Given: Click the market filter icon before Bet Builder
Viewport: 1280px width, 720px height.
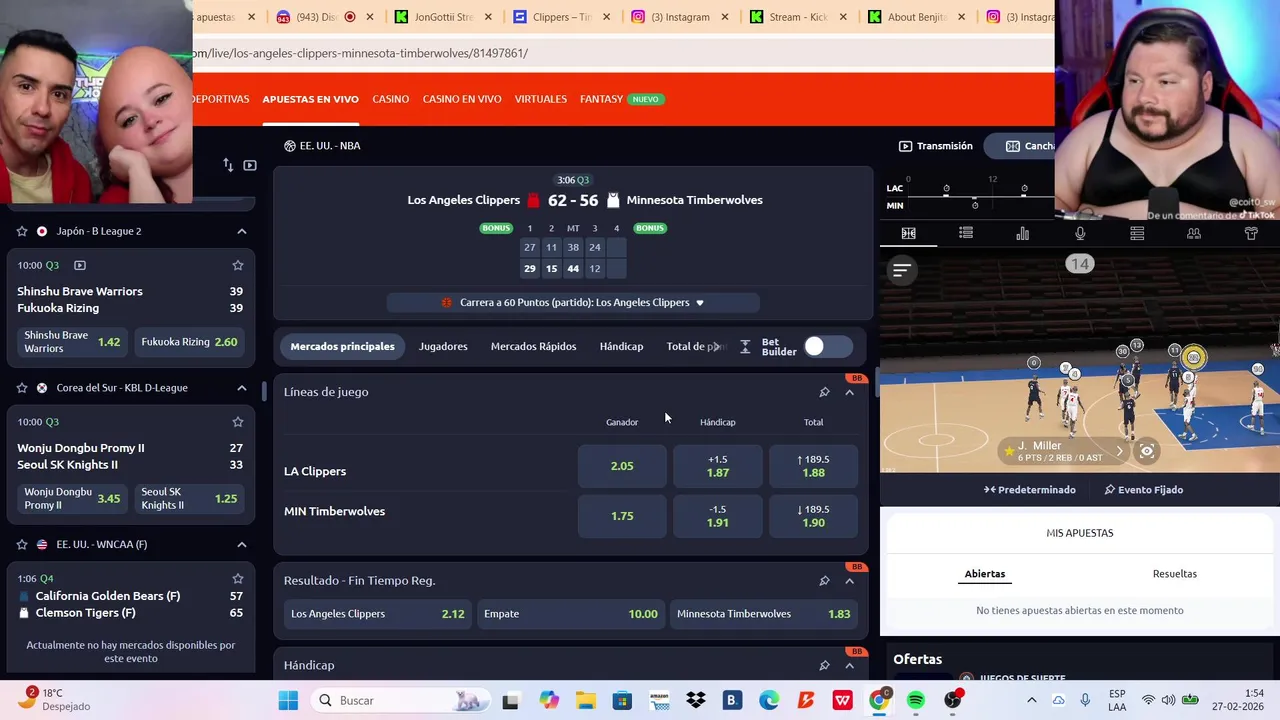Looking at the screenshot, I should pyautogui.click(x=745, y=346).
